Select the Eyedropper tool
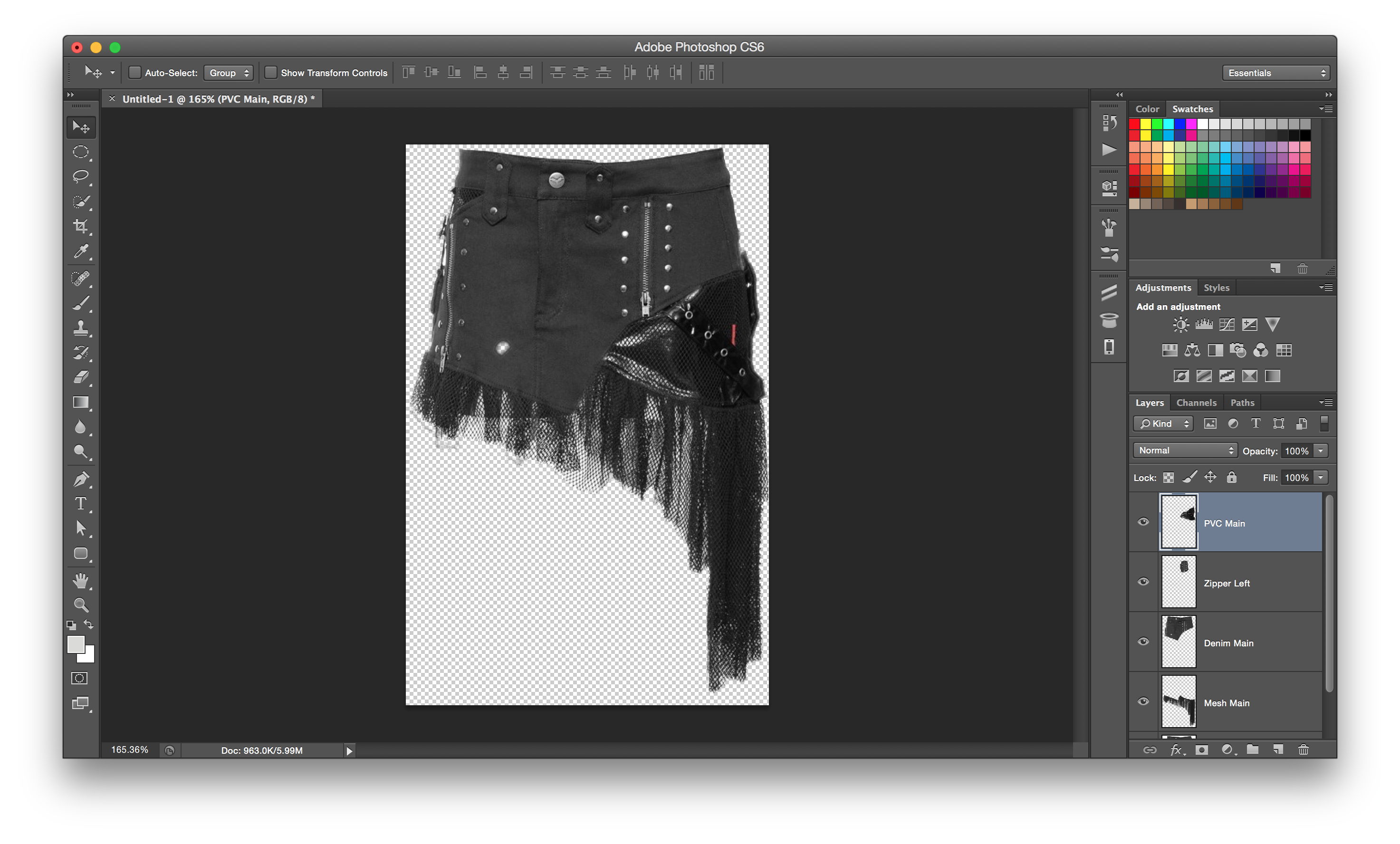 coord(81,251)
